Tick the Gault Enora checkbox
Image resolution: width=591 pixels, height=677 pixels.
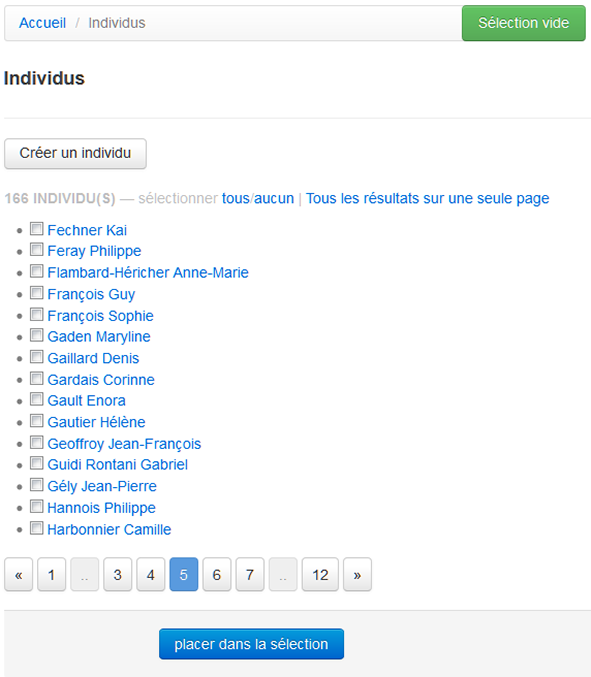(37, 399)
